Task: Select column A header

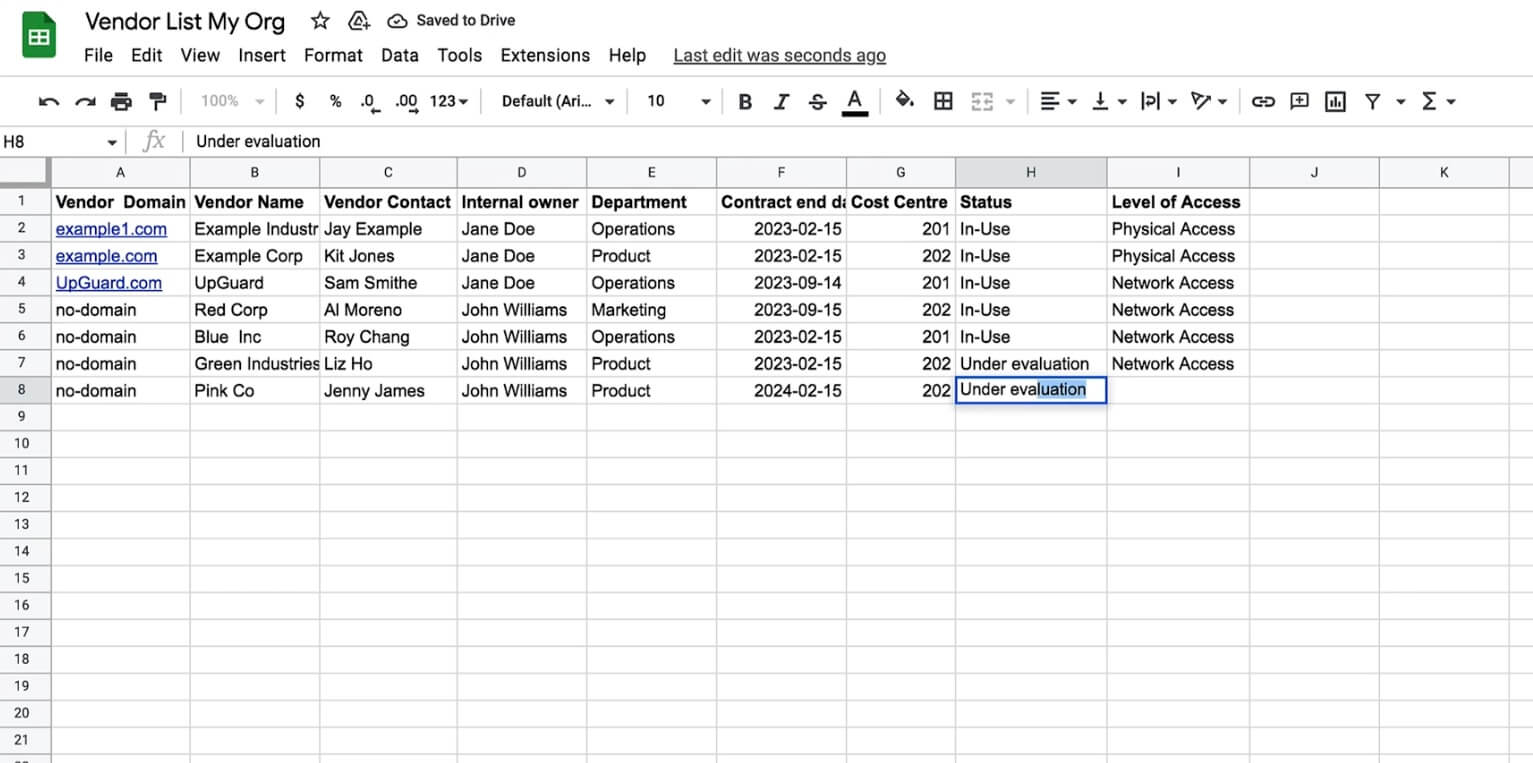Action: pos(121,173)
